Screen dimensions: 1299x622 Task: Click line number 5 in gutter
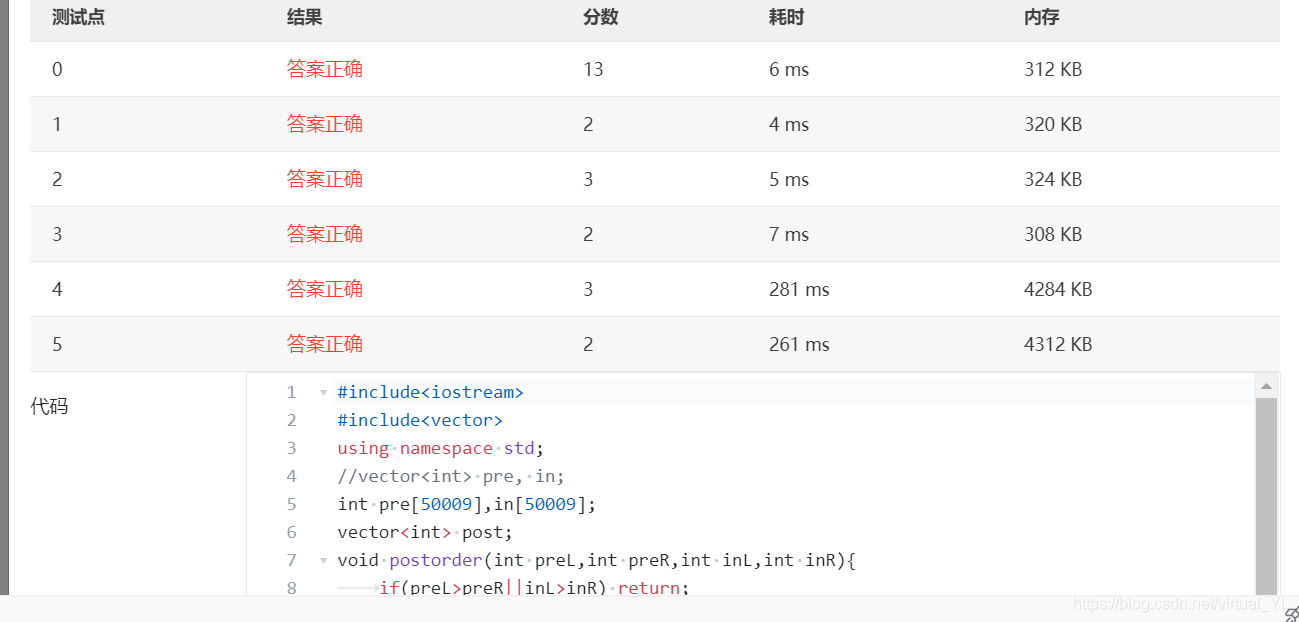291,504
